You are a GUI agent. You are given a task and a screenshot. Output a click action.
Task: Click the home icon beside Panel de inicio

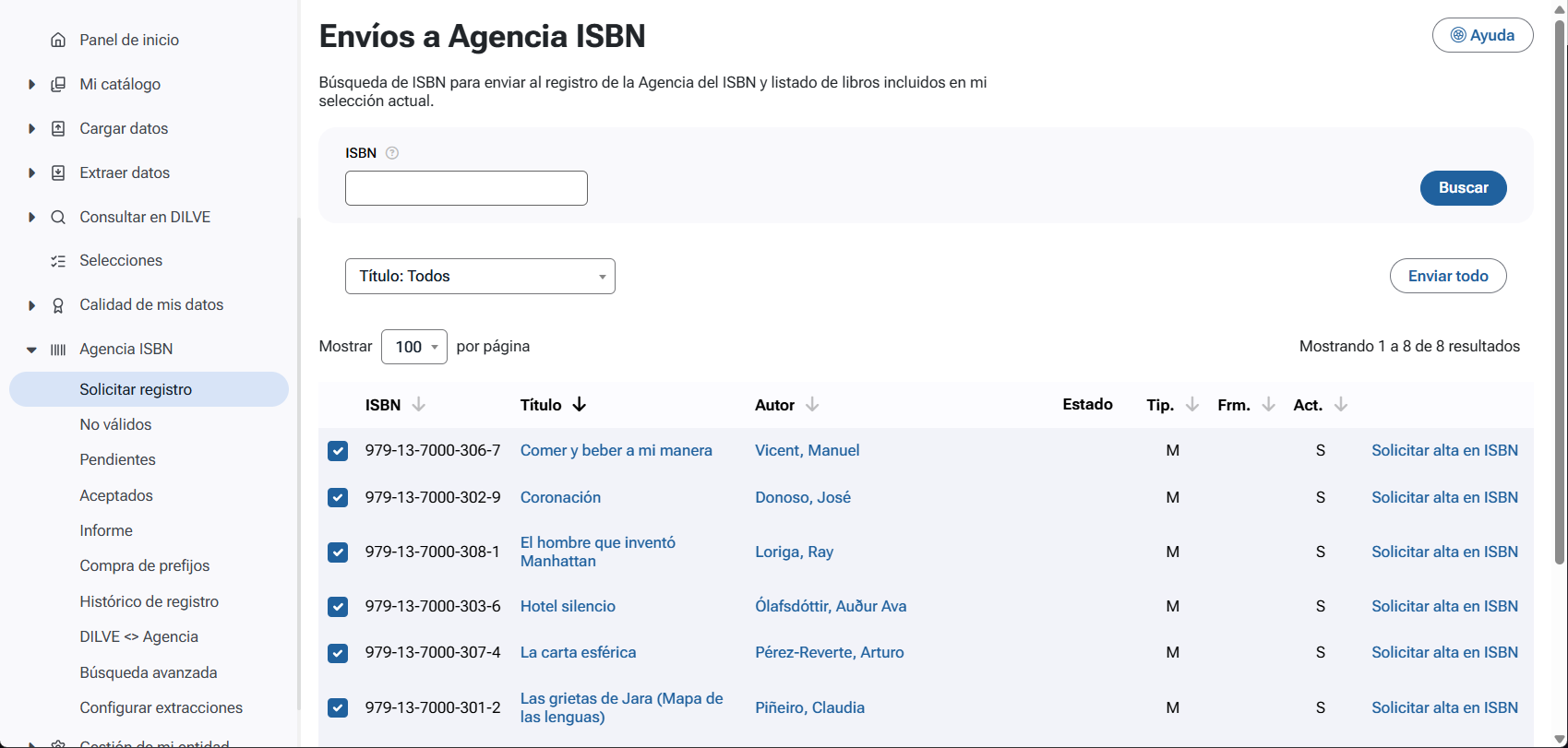58,40
